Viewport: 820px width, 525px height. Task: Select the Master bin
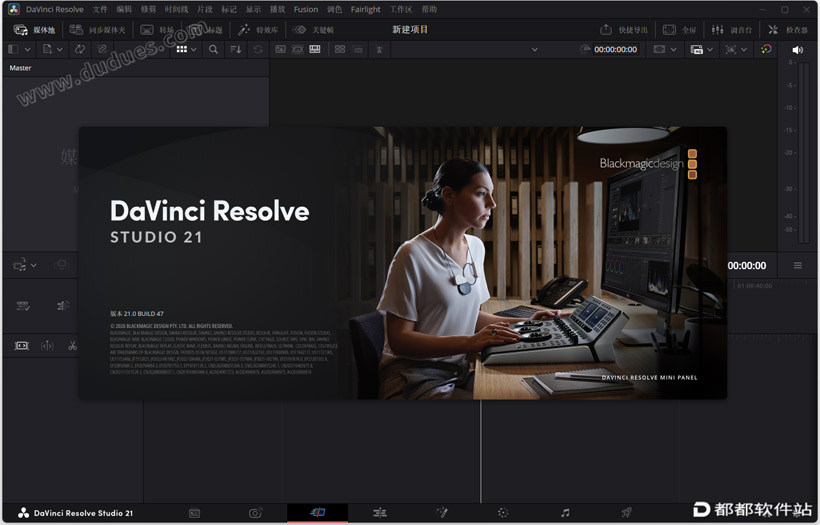point(20,68)
